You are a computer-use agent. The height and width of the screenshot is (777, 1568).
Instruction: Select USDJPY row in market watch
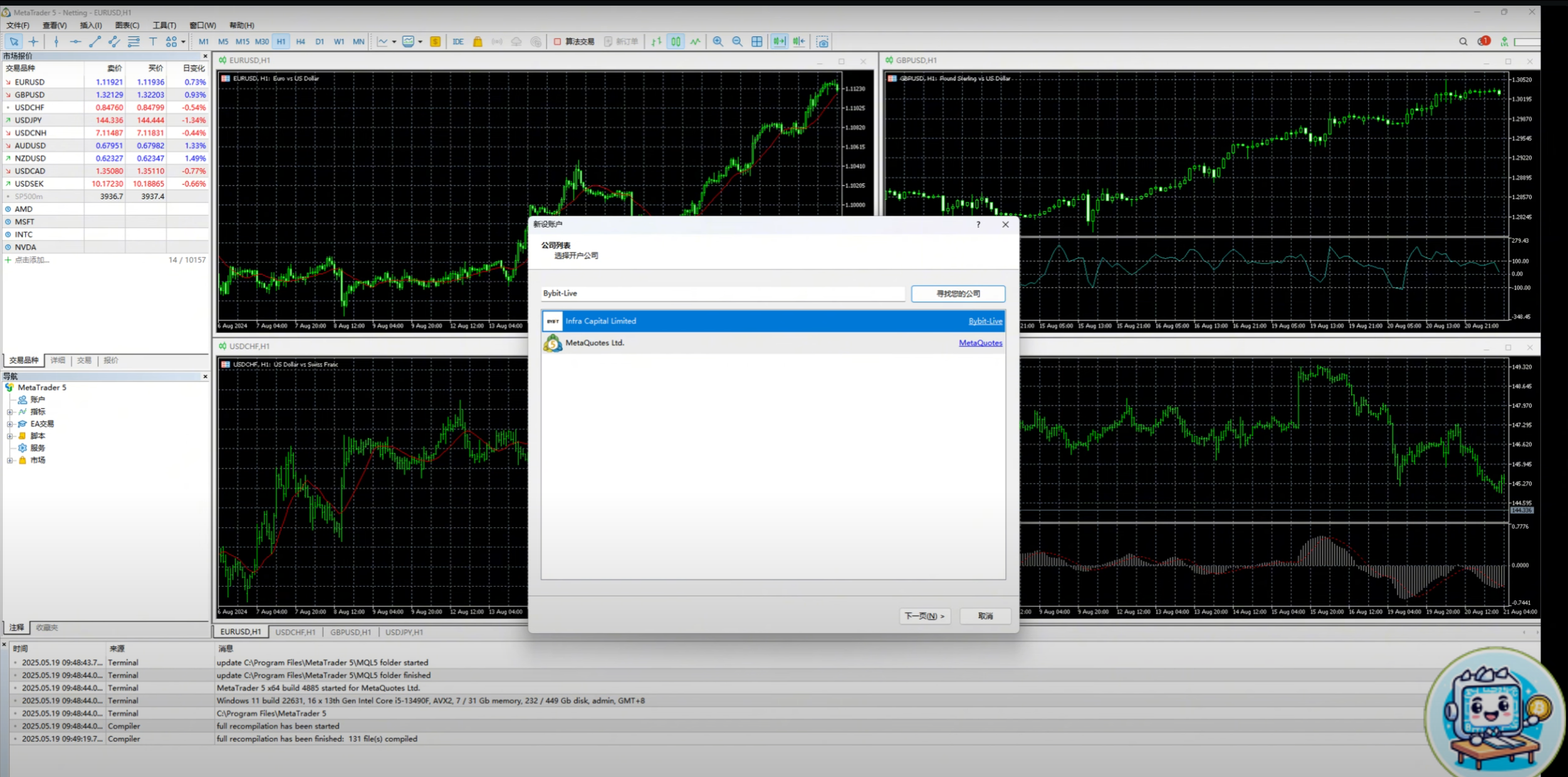tap(105, 120)
